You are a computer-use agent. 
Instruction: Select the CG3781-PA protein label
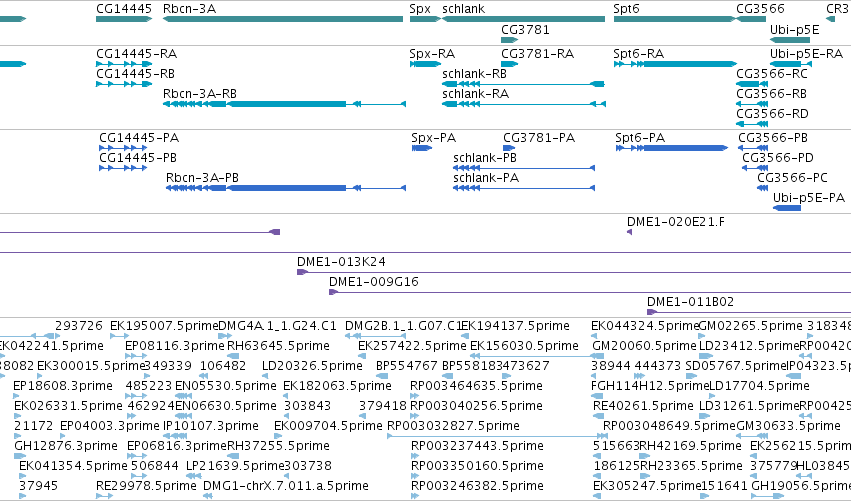click(x=539, y=138)
